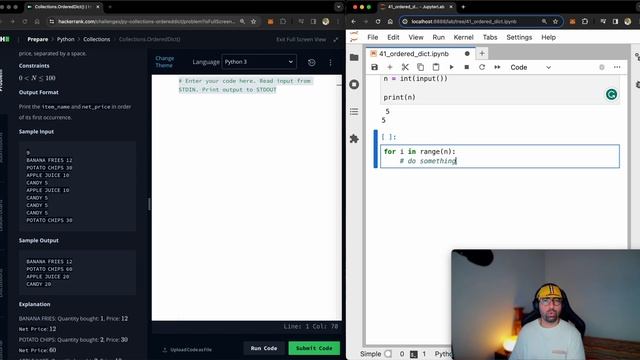Open the JupyterLab View menu
Image resolution: width=640 pixels, height=360 pixels.
(x=416, y=37)
